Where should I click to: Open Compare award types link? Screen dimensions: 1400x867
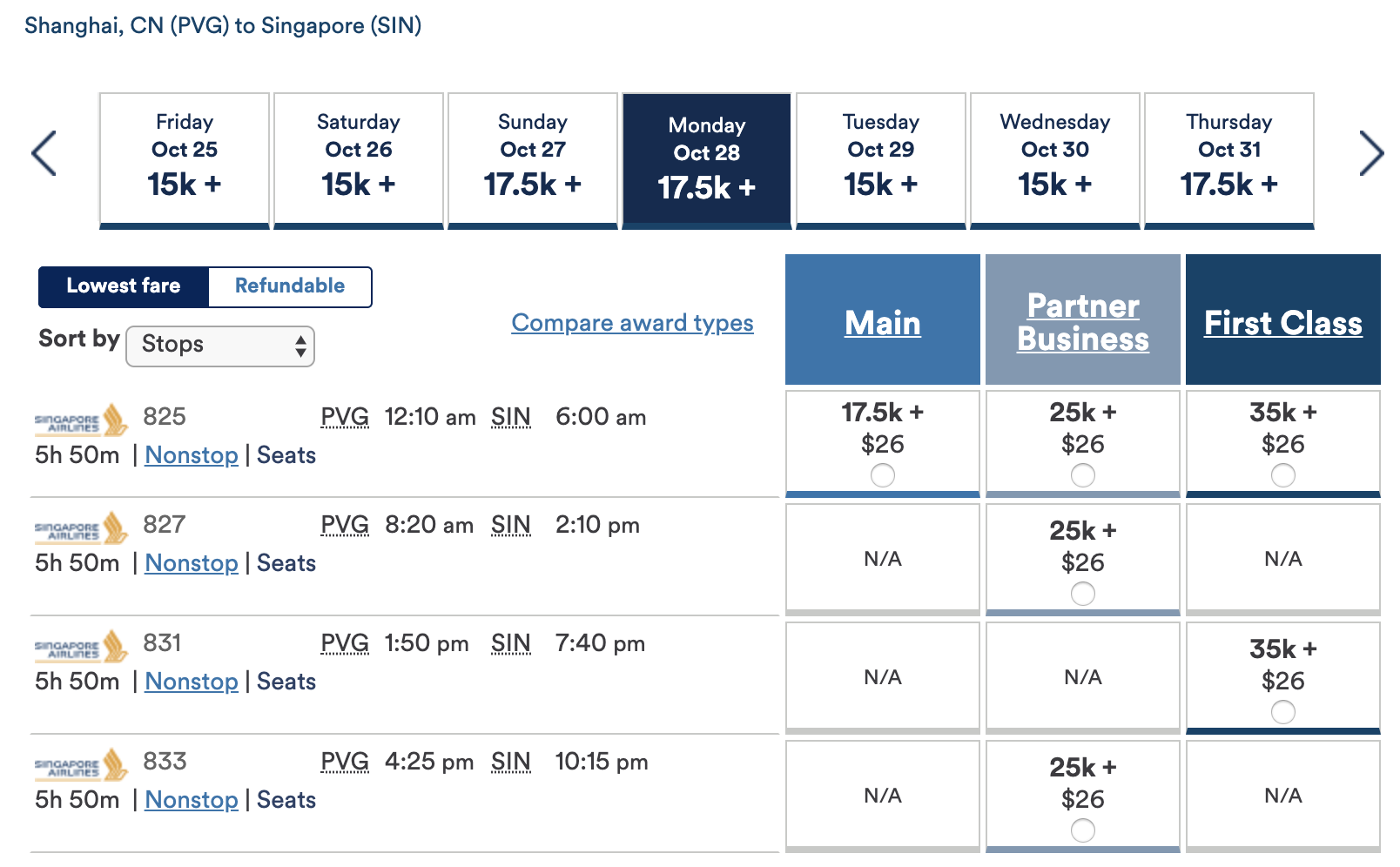coord(632,323)
